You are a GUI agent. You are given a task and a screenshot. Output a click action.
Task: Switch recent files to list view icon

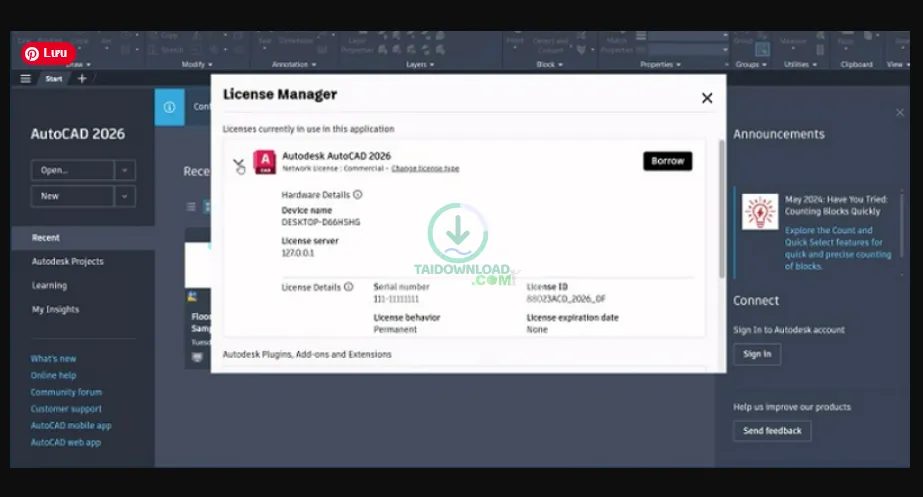pos(191,207)
